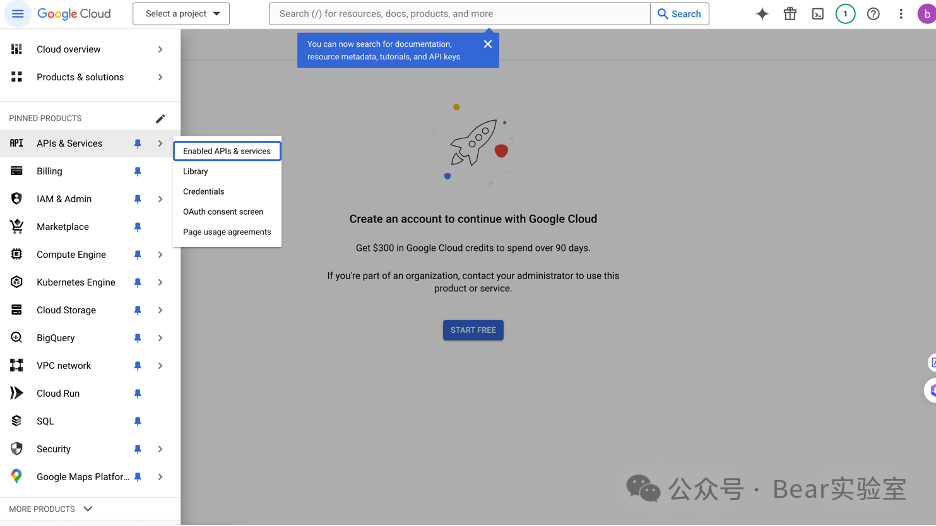Image resolution: width=936 pixels, height=526 pixels.
Task: Dismiss the search documentation tooltip
Action: click(488, 44)
